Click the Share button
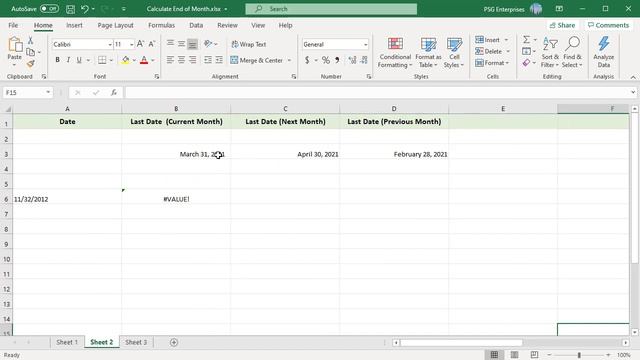 pos(562,25)
